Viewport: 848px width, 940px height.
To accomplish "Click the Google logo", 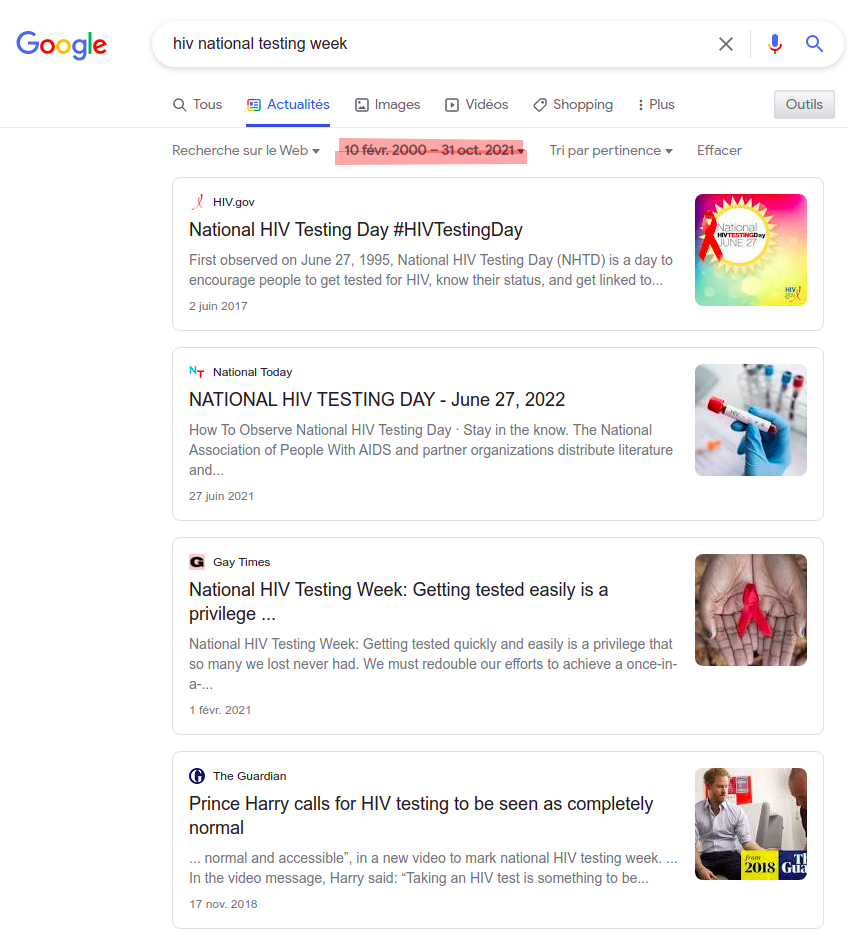I will pos(61,44).
